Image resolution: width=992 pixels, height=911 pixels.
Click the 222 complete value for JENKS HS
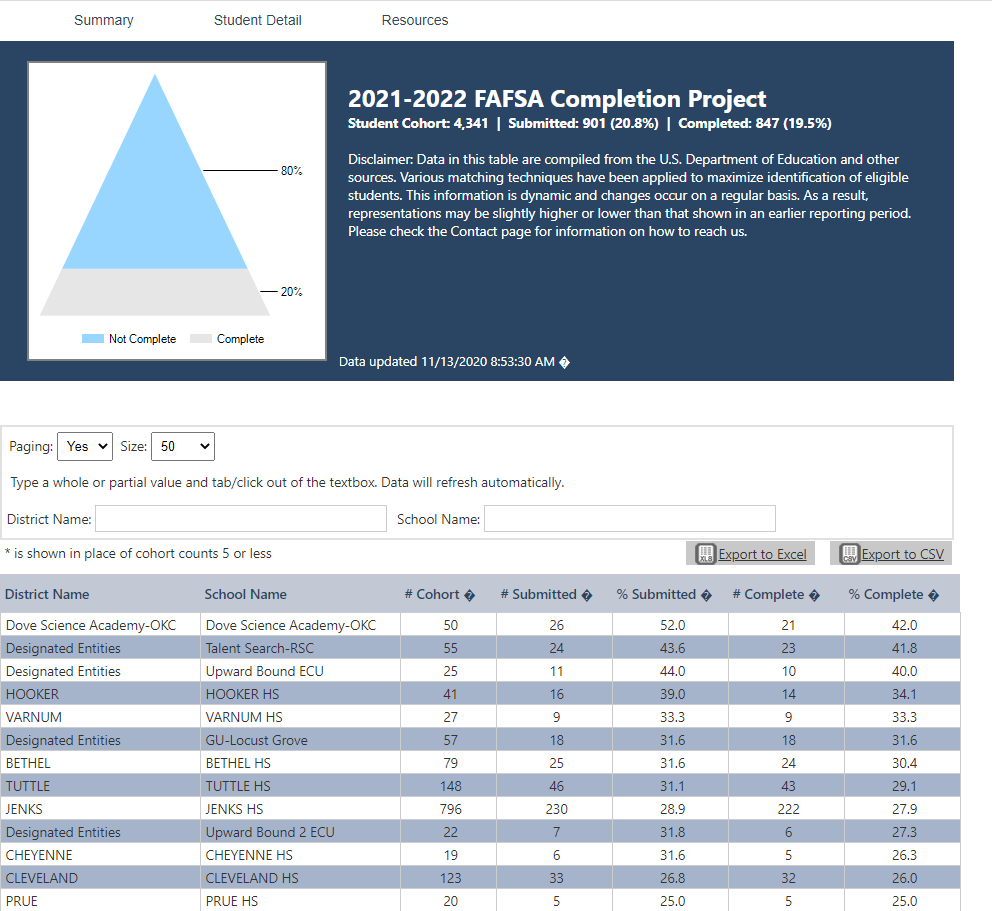point(788,809)
